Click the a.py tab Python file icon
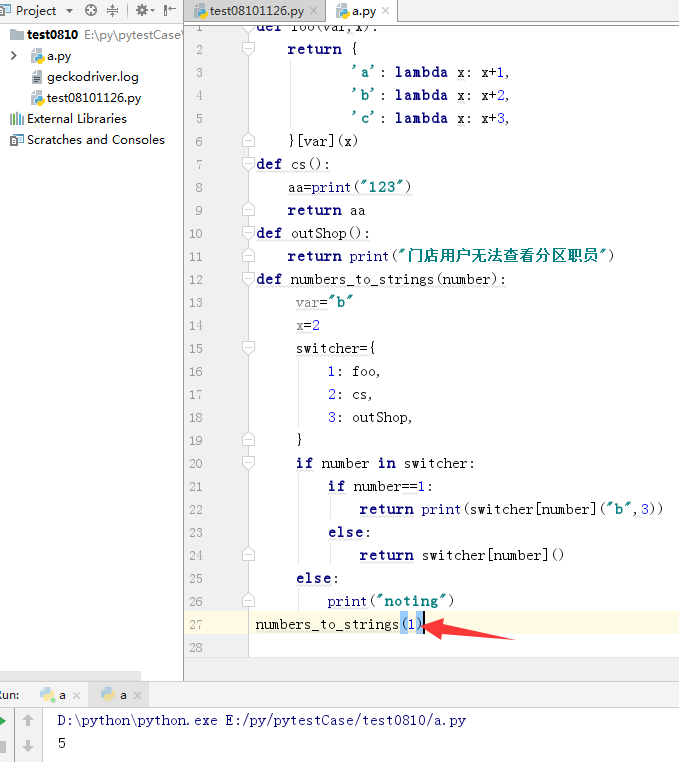This screenshot has height=762, width=679. (343, 11)
